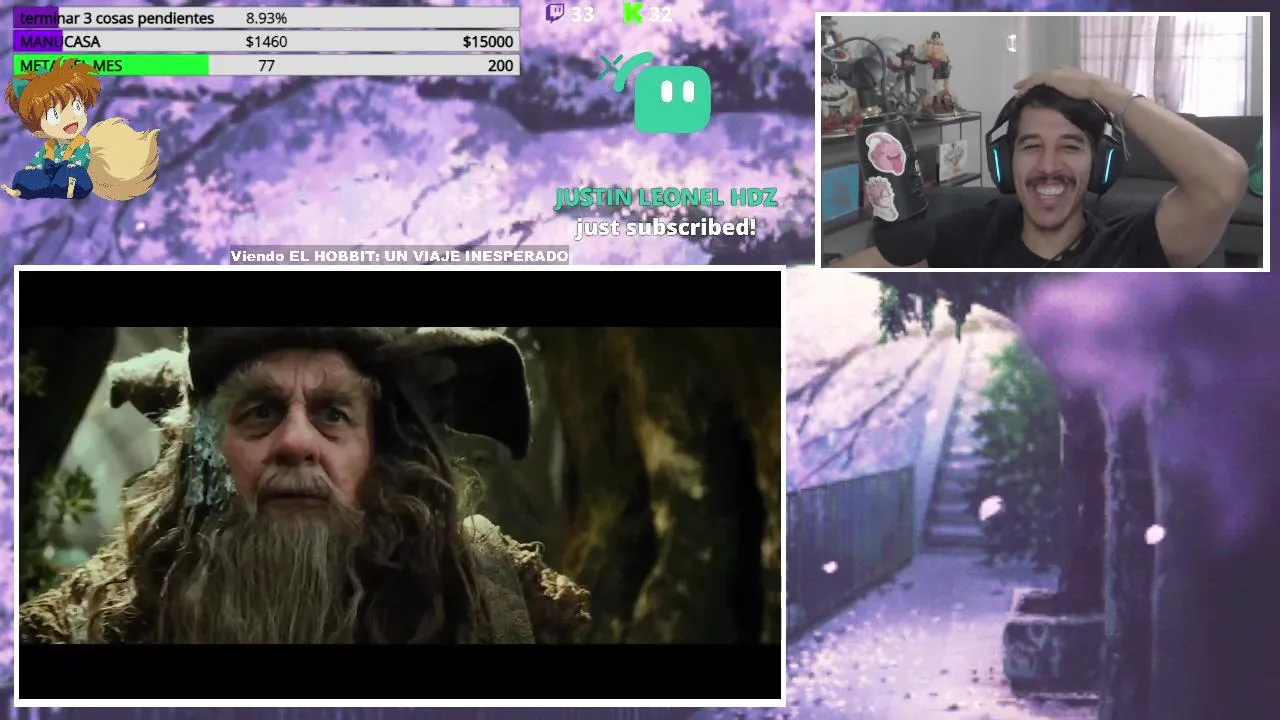Click the 'just subscribed!' alert text

[x=666, y=227]
